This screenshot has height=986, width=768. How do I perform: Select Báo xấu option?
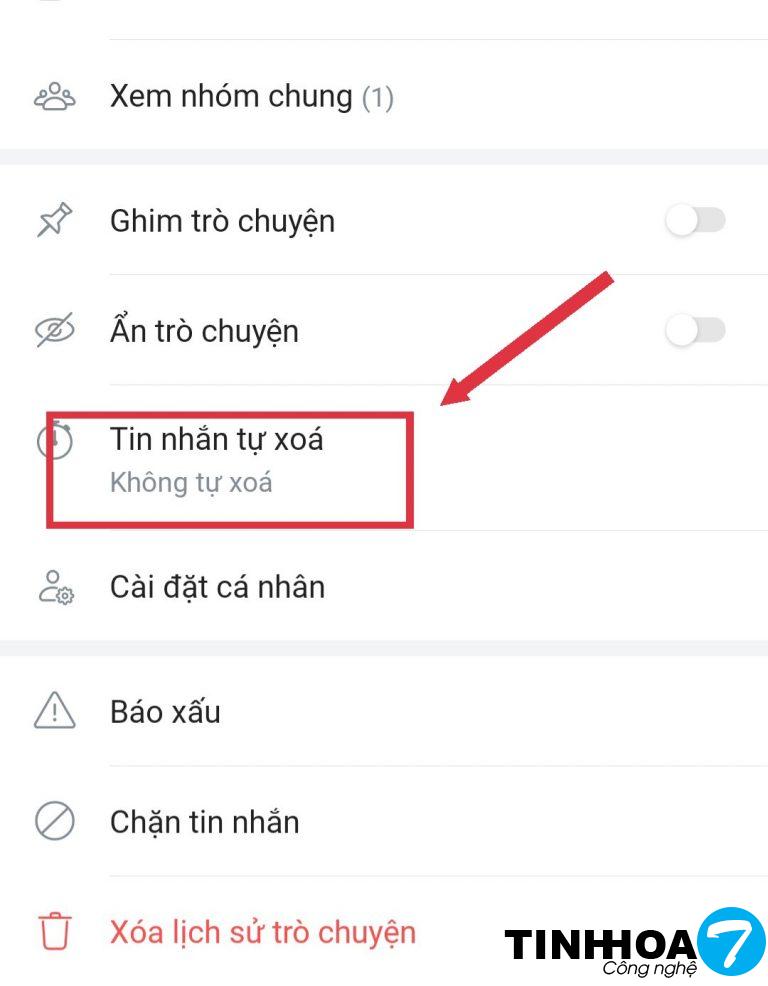point(384,711)
